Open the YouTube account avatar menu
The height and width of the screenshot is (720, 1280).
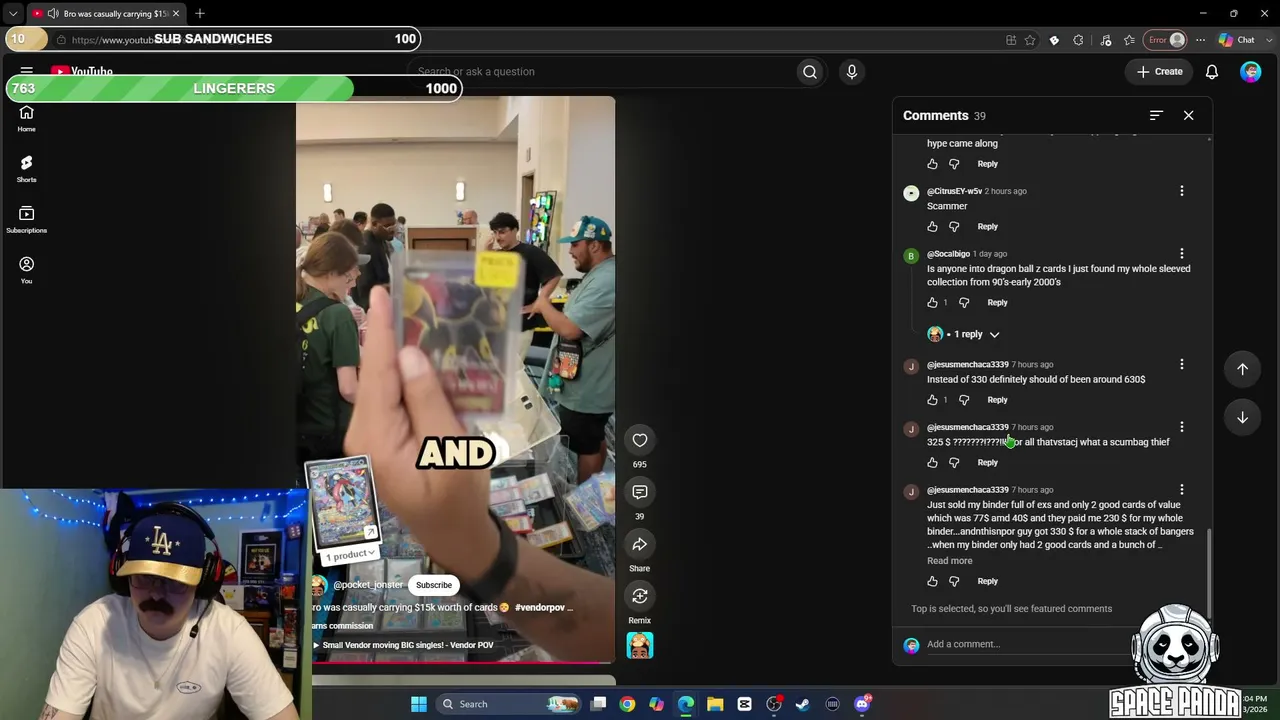click(x=1251, y=72)
